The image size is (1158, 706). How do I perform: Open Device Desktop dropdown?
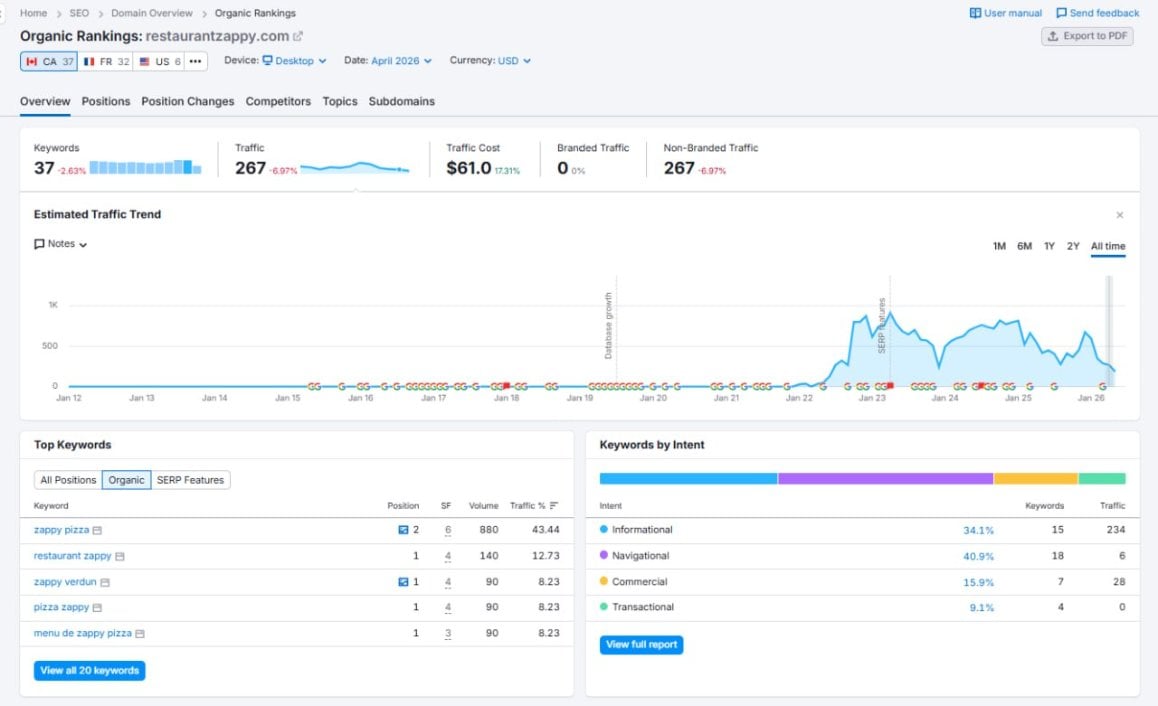coord(294,61)
